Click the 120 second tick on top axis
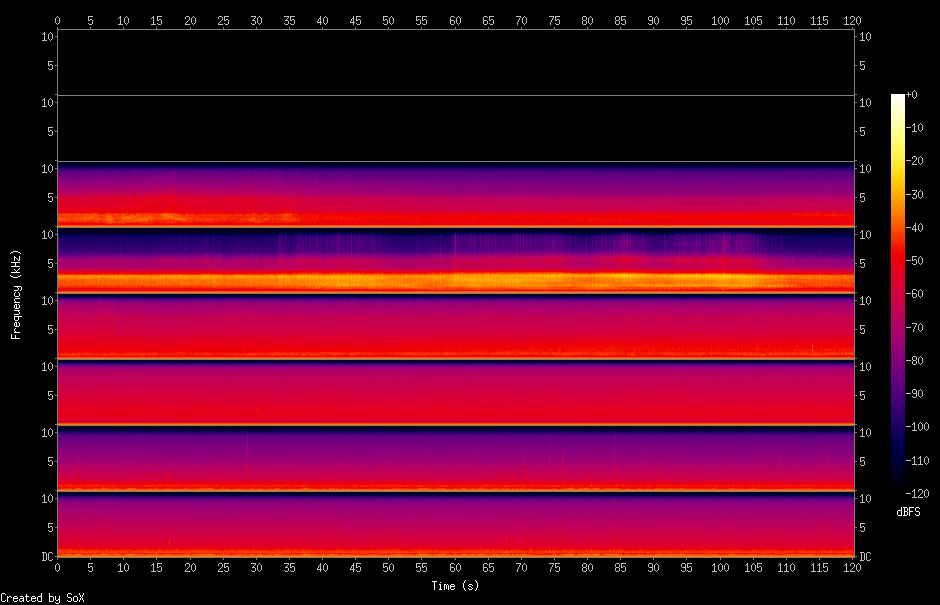Image resolution: width=940 pixels, height=605 pixels. 853,19
